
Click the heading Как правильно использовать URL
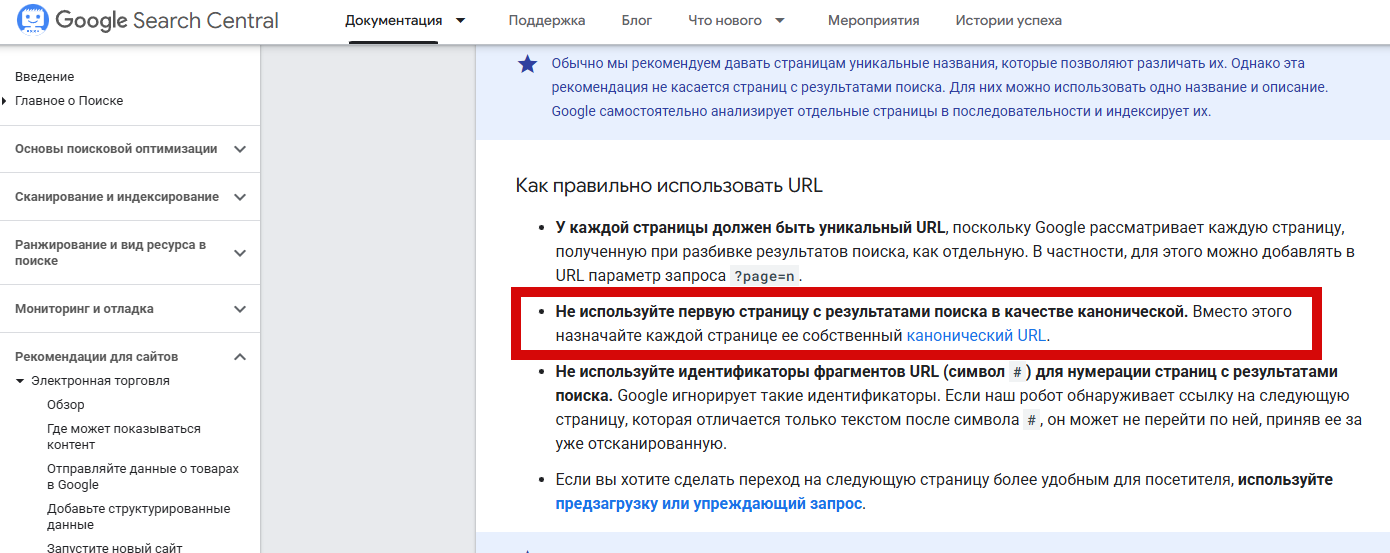coord(669,186)
